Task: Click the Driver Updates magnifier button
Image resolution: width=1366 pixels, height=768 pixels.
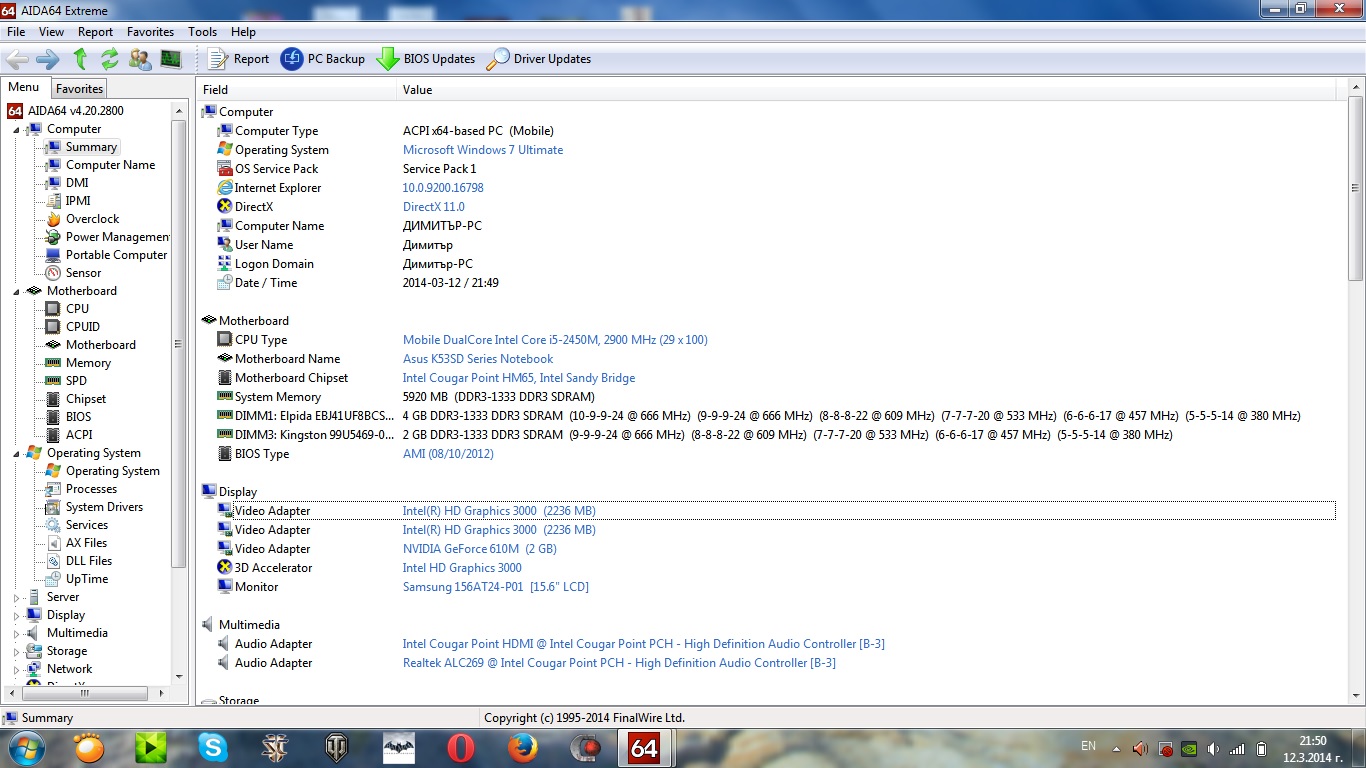Action: point(539,59)
